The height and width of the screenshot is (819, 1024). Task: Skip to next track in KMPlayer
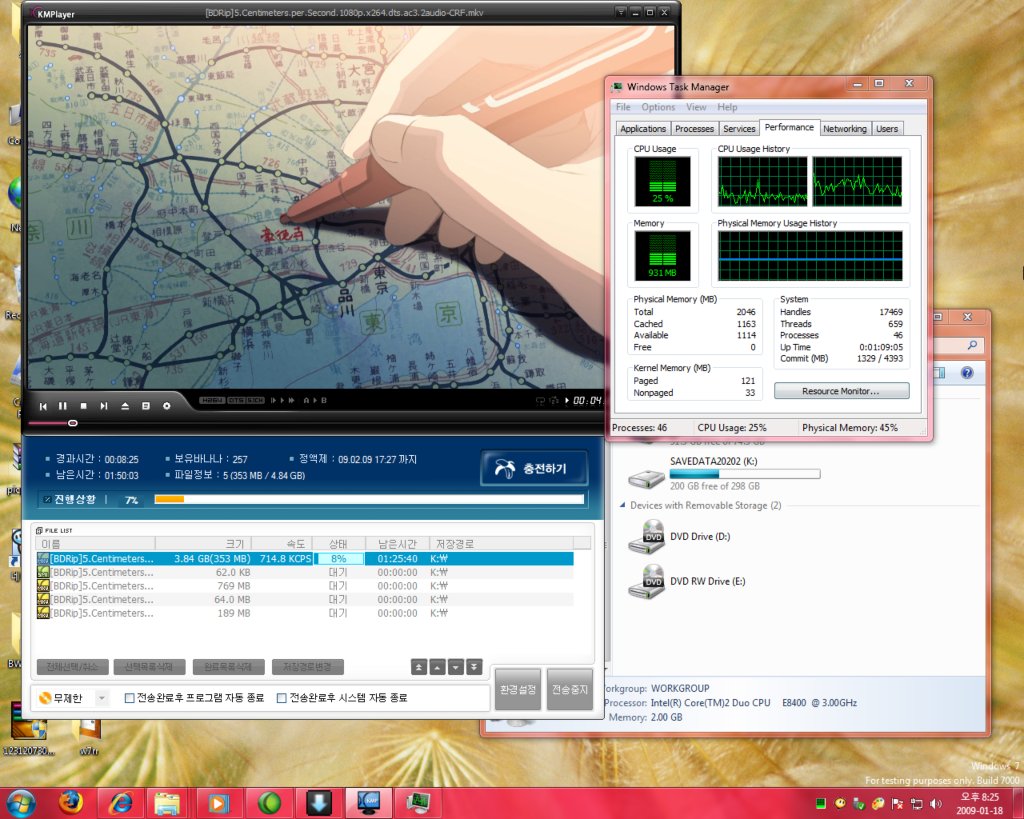[104, 406]
